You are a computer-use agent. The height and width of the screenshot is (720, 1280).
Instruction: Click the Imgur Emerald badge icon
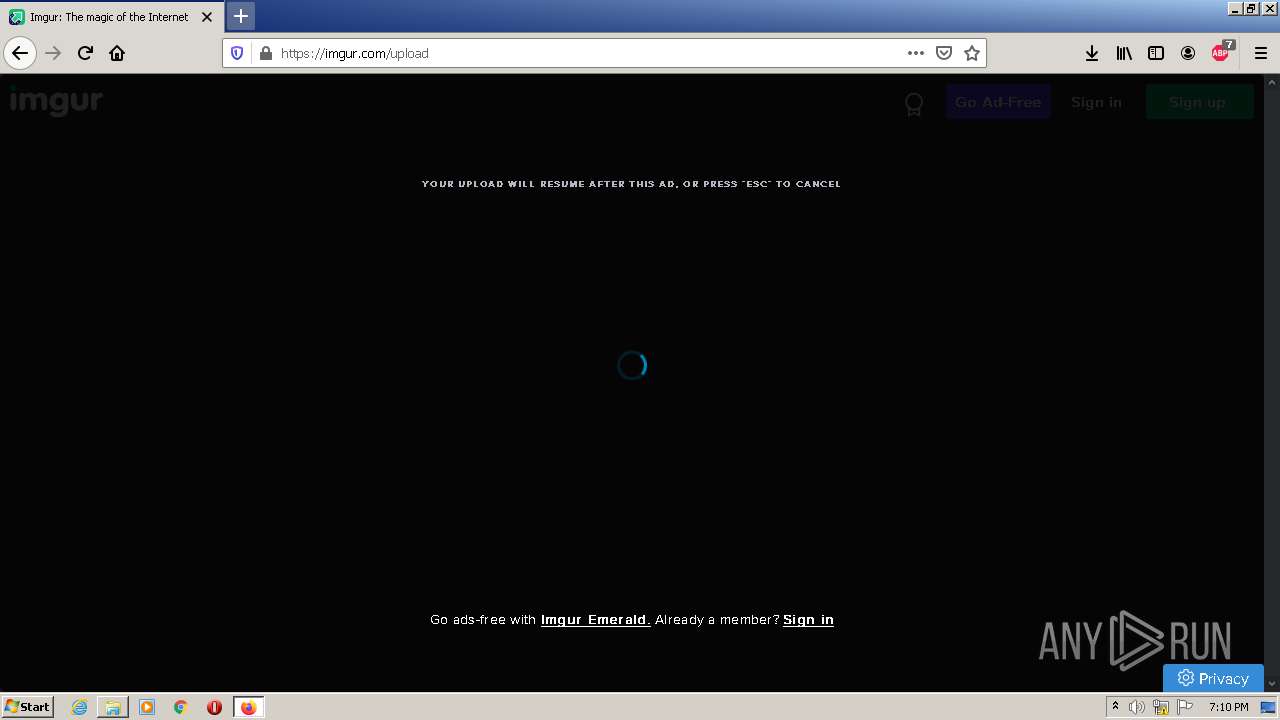coord(914,103)
